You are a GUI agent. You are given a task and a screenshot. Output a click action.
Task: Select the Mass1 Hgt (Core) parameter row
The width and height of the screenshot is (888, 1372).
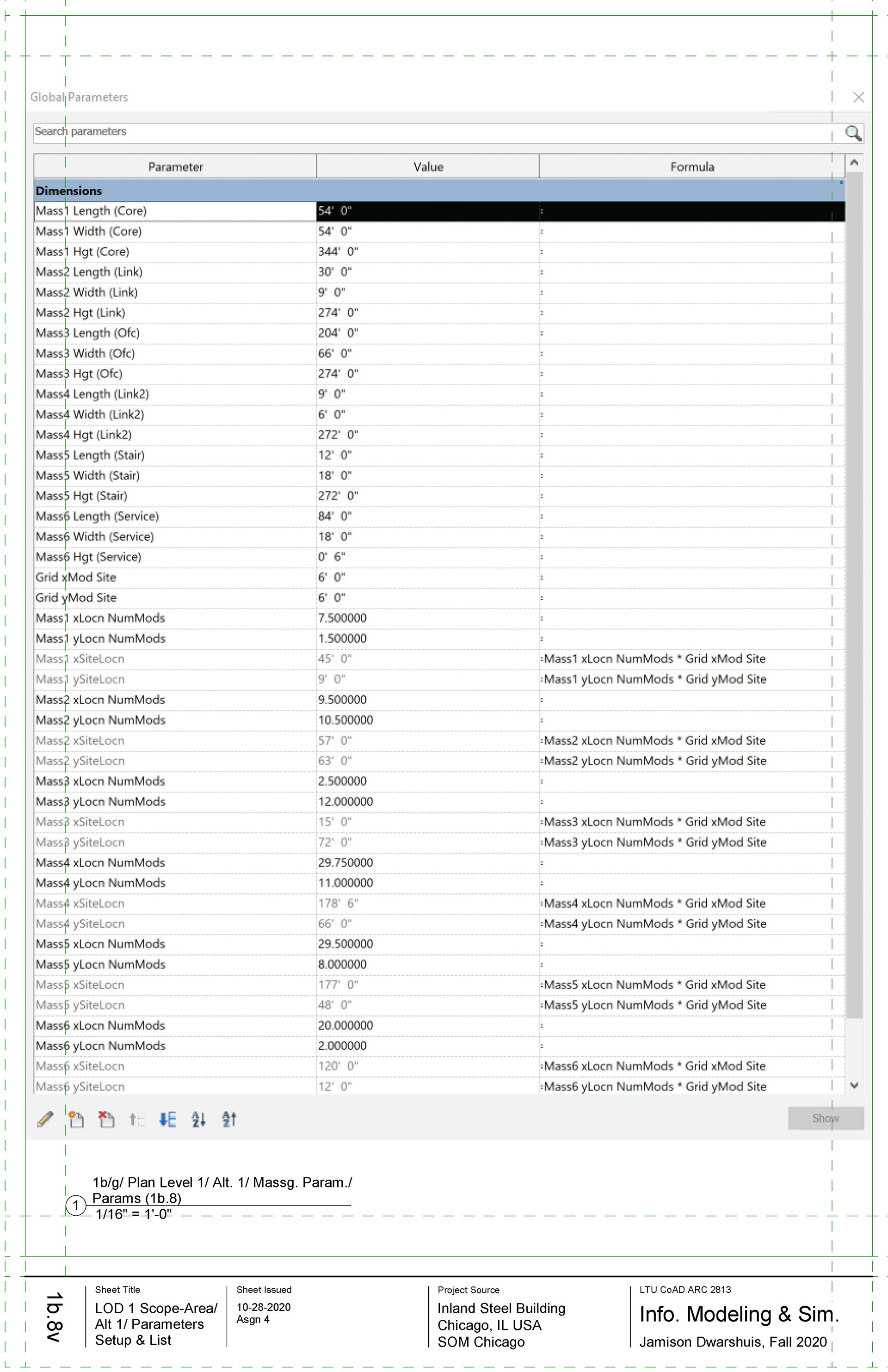(x=82, y=252)
